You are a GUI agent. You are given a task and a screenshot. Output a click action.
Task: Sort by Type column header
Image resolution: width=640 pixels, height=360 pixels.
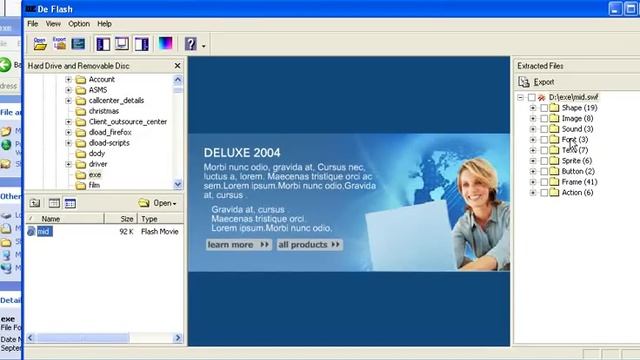[x=160, y=219]
